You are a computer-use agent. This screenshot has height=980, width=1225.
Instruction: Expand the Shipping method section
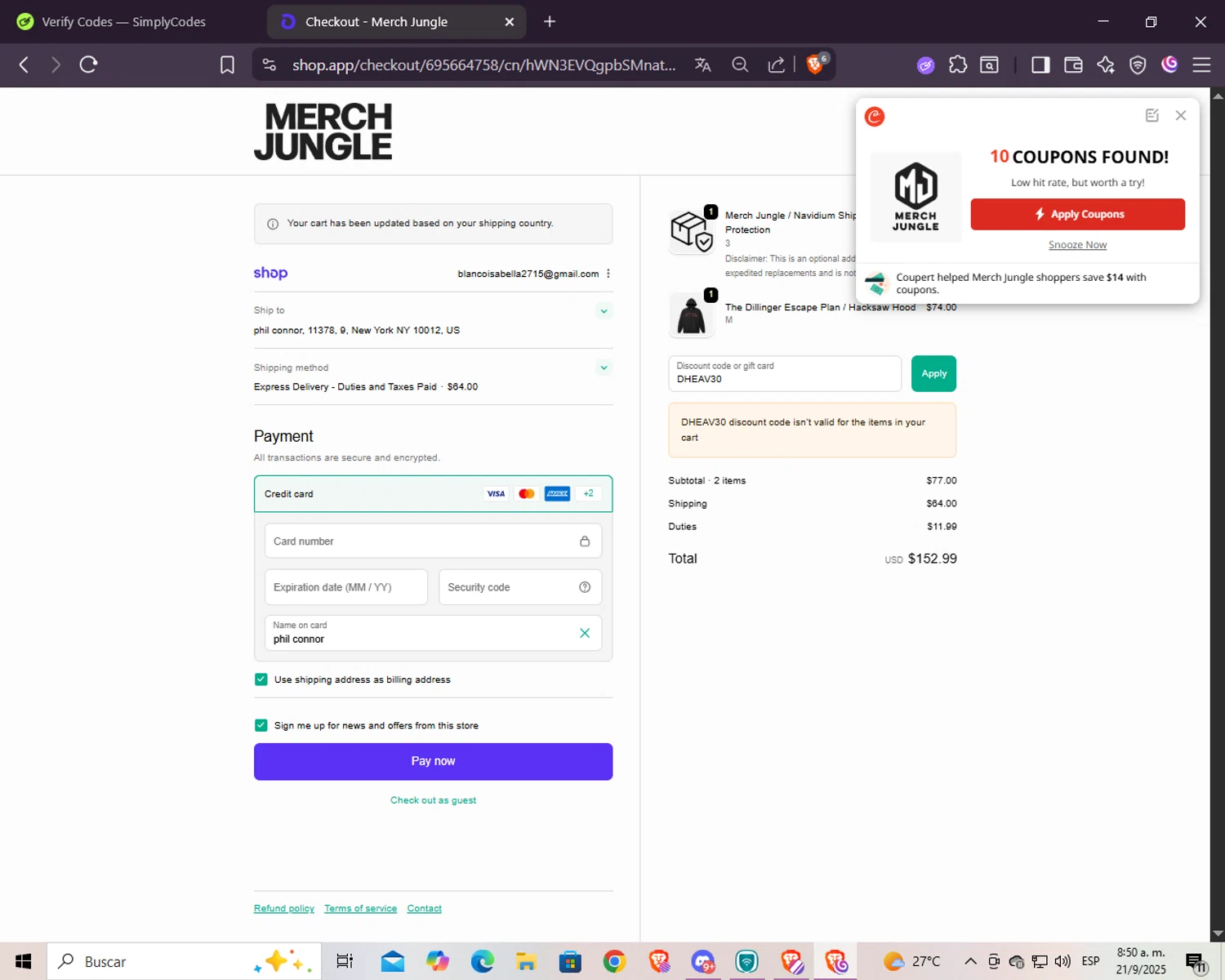[x=604, y=367]
